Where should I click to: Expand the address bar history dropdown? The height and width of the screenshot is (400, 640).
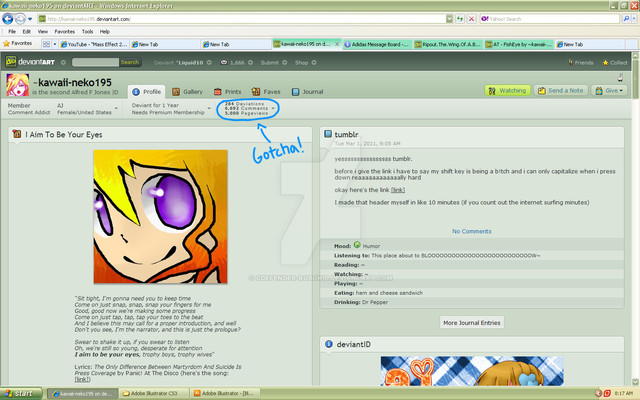click(449, 19)
